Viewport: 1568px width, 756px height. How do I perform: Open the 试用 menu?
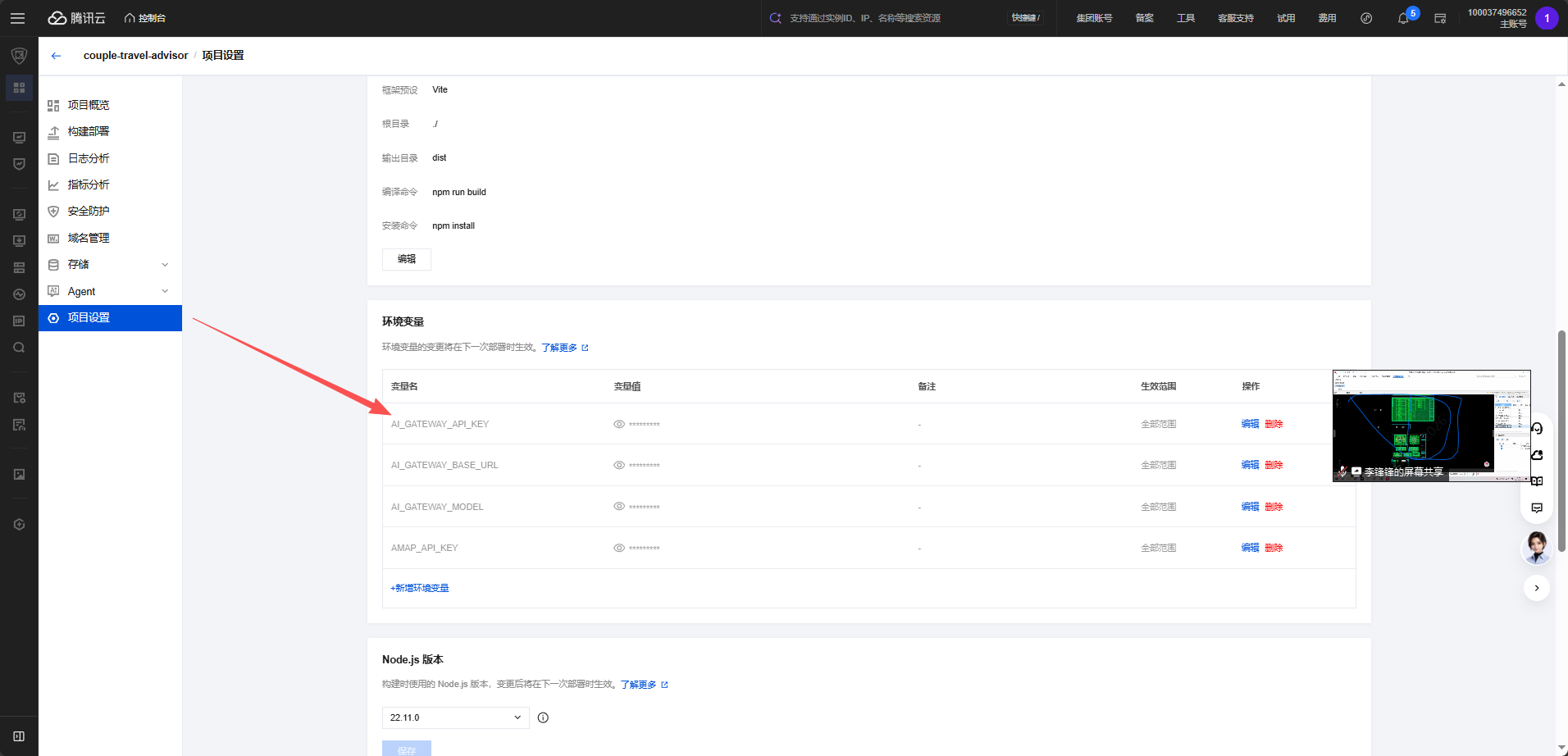point(1286,18)
